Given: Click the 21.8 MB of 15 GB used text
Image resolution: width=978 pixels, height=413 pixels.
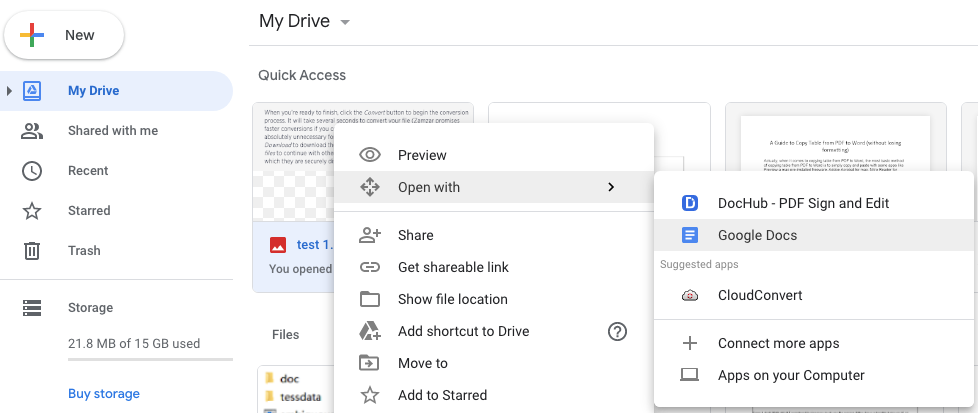Looking at the screenshot, I should 134,344.
